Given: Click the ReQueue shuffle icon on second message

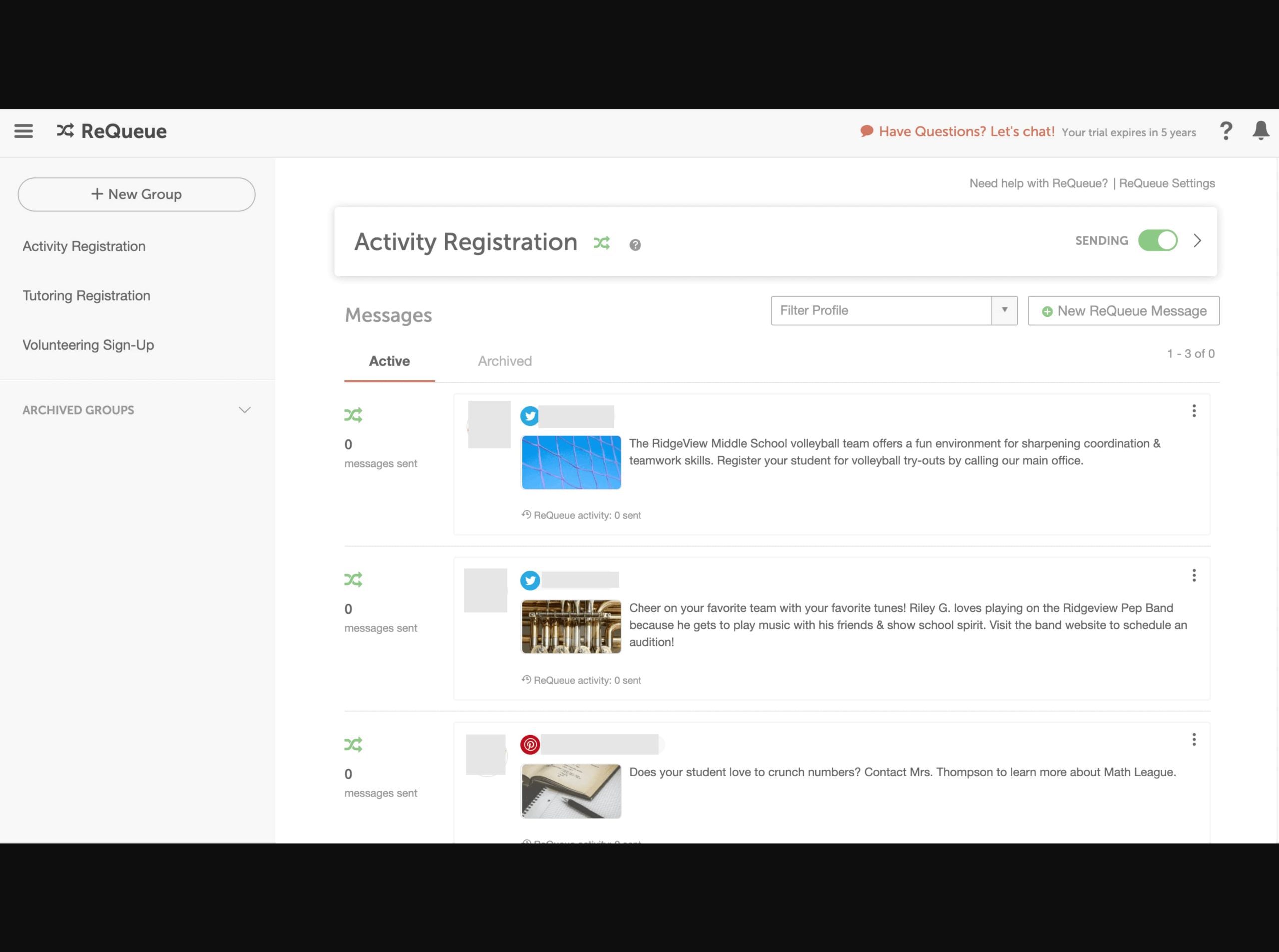Looking at the screenshot, I should coord(353,579).
